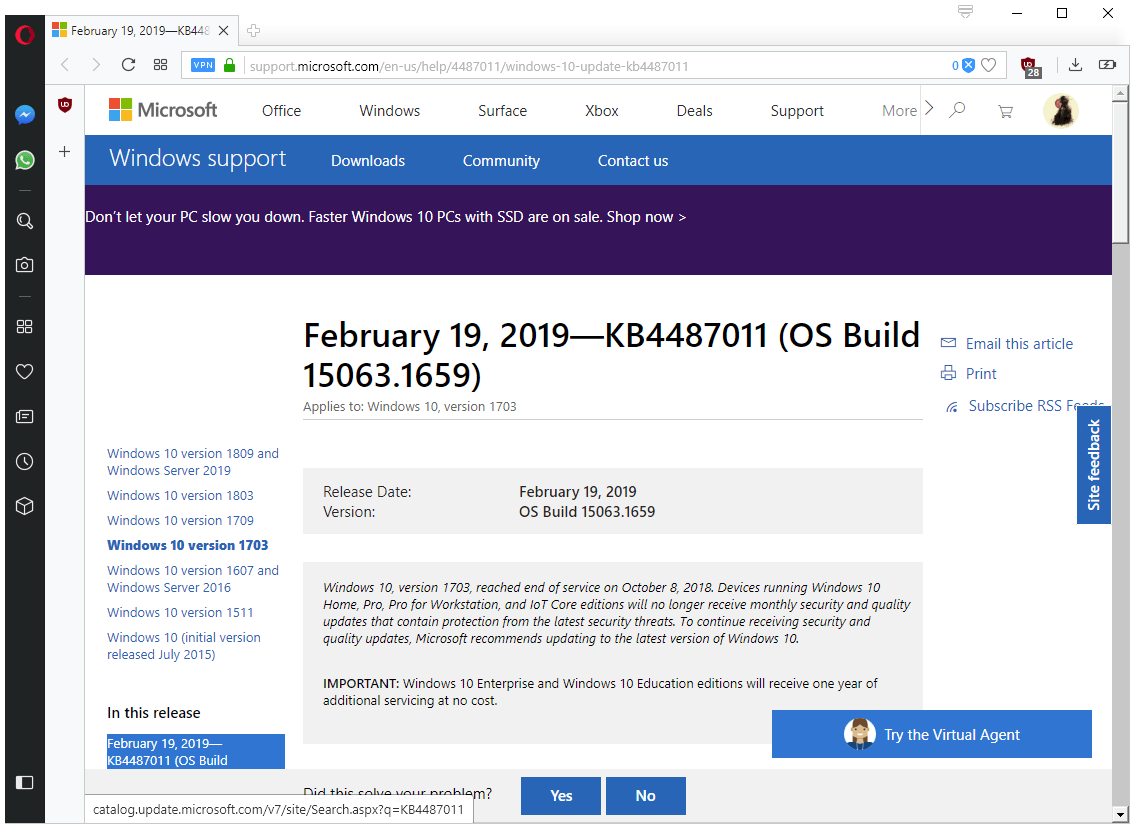
Task: Open the Site feedback tab
Action: point(1094,465)
